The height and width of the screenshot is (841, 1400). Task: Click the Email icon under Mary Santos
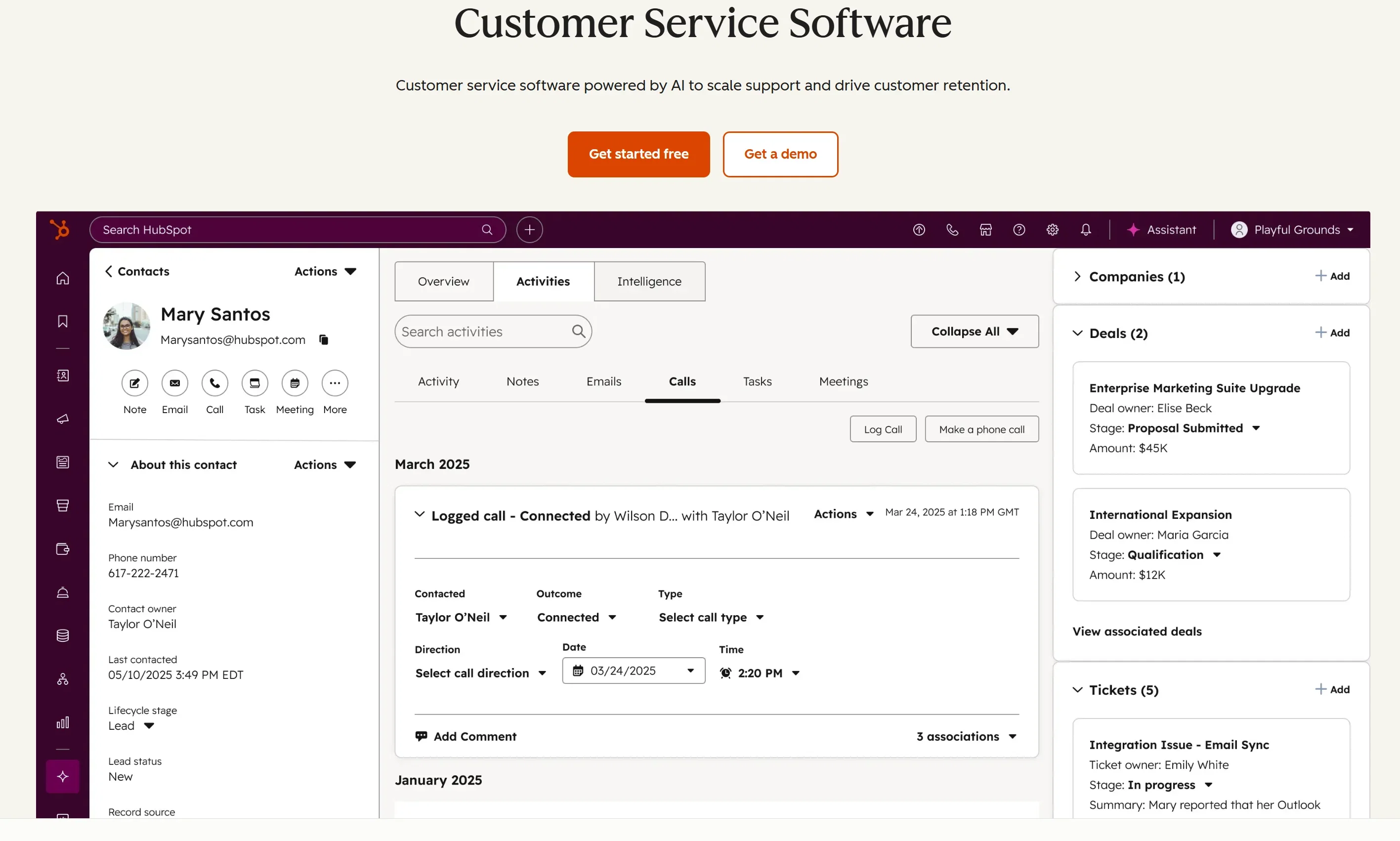[x=174, y=383]
